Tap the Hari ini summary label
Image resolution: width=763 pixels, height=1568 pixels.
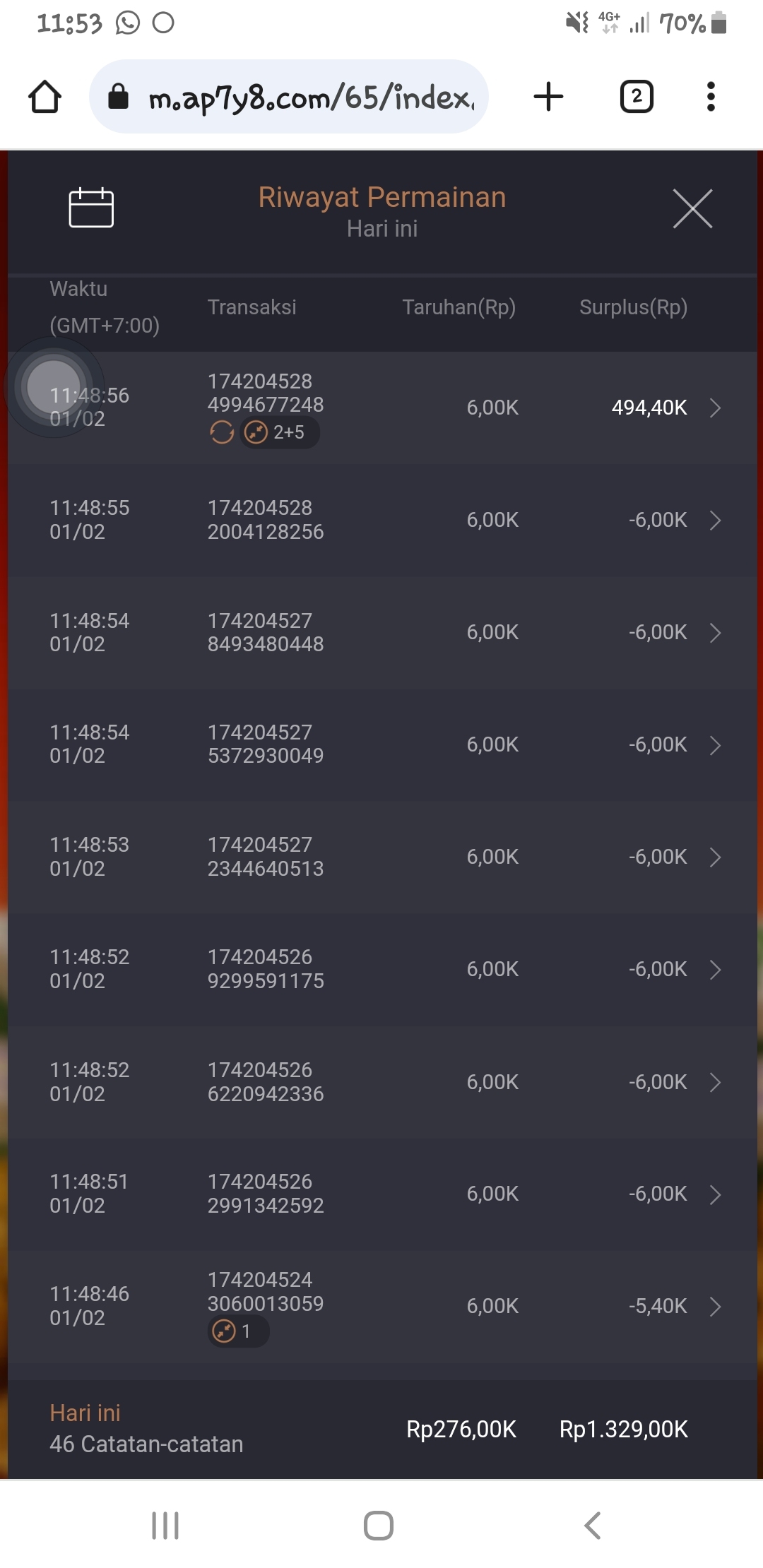85,1413
